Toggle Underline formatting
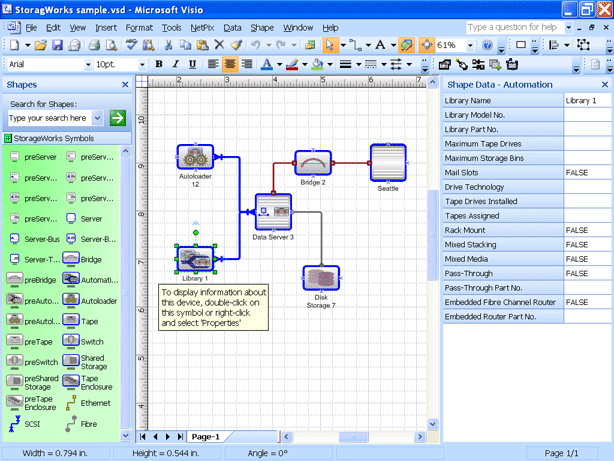Viewport: 614px width, 461px height. coord(192,64)
